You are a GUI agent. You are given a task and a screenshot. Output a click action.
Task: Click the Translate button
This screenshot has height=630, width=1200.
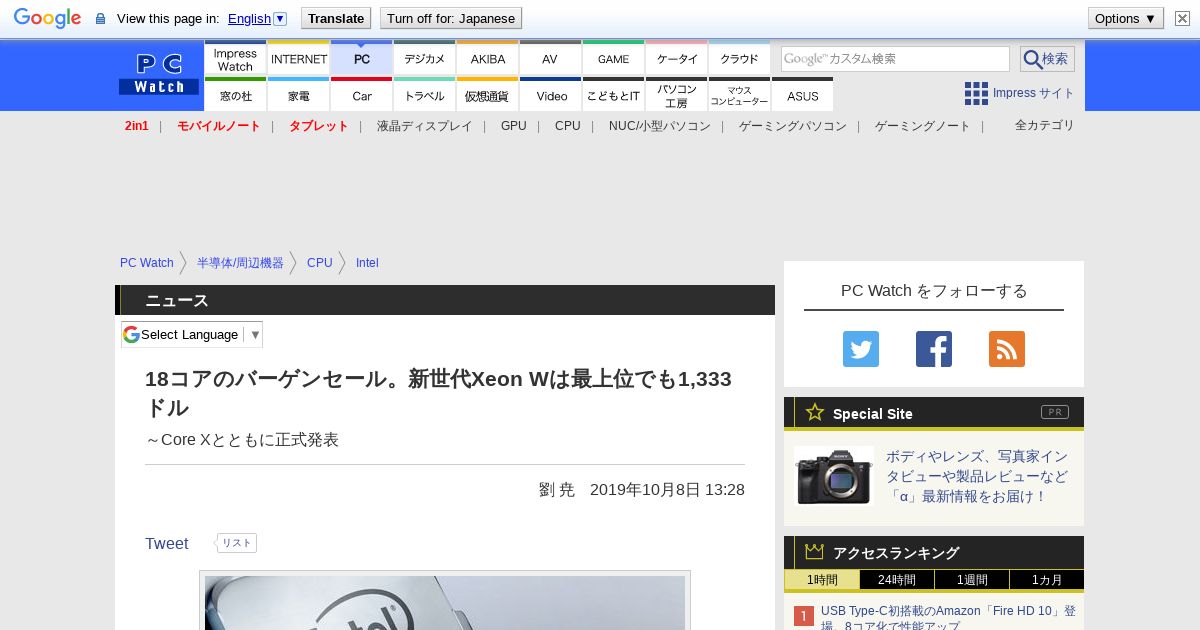point(335,18)
